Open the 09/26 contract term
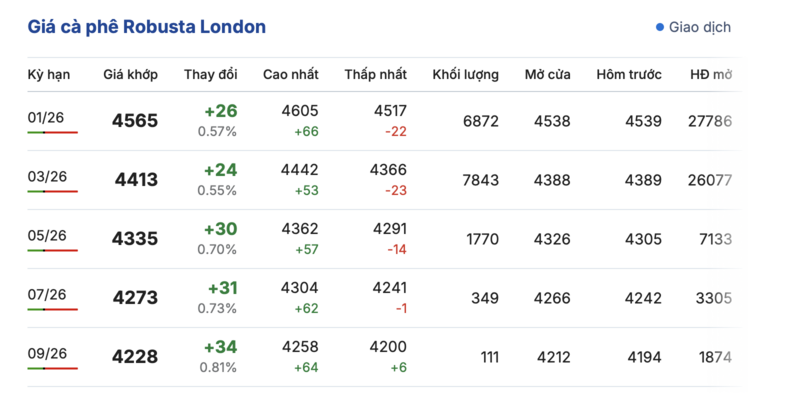This screenshot has width=800, height=403. 47,353
